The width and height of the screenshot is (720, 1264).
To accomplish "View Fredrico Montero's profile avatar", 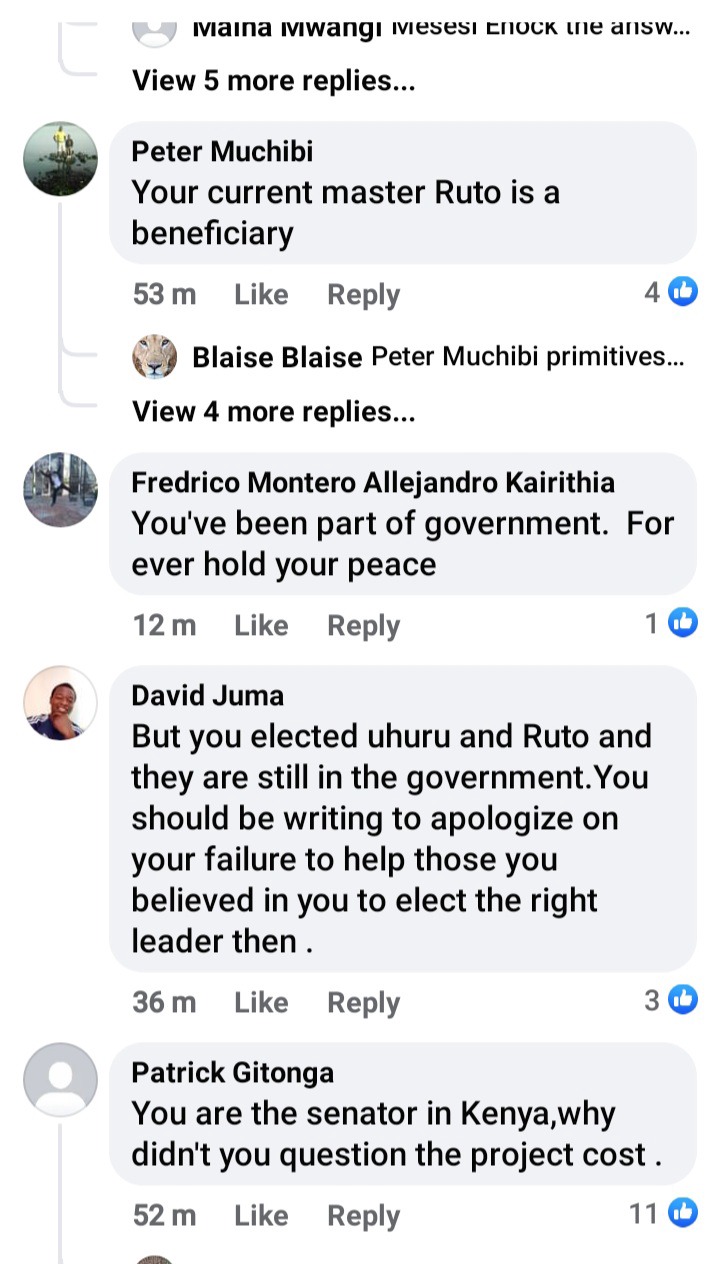I will [x=61, y=489].
